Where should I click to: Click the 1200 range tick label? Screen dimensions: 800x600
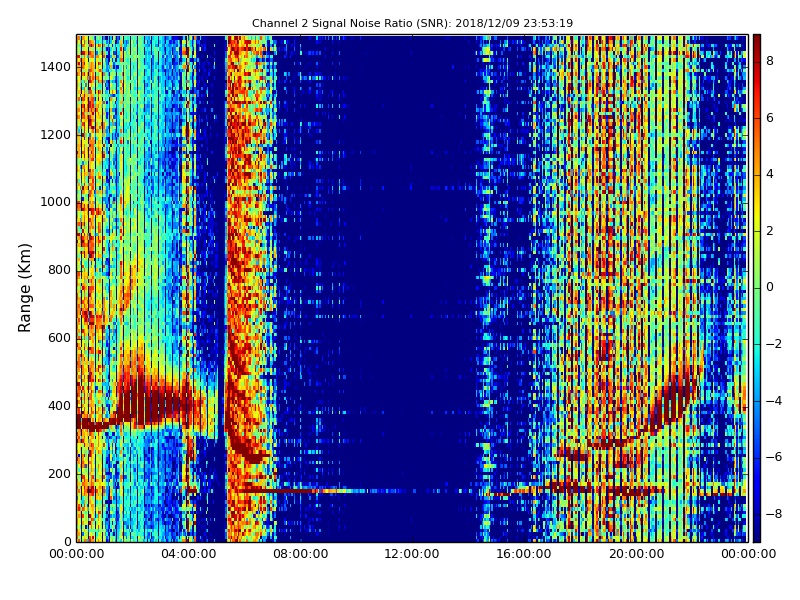tap(56, 135)
